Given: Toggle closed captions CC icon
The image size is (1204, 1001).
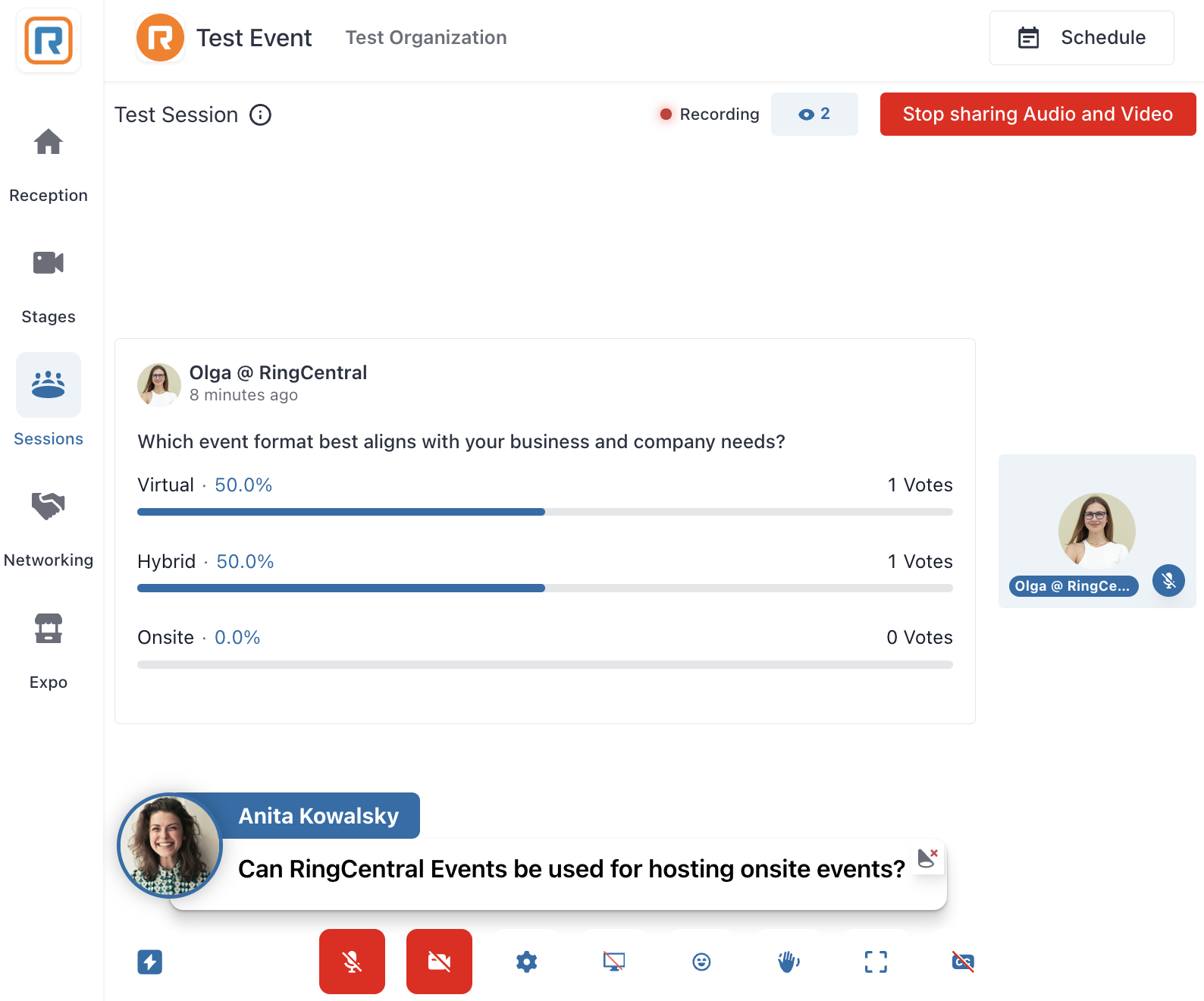Looking at the screenshot, I should click(x=963, y=962).
